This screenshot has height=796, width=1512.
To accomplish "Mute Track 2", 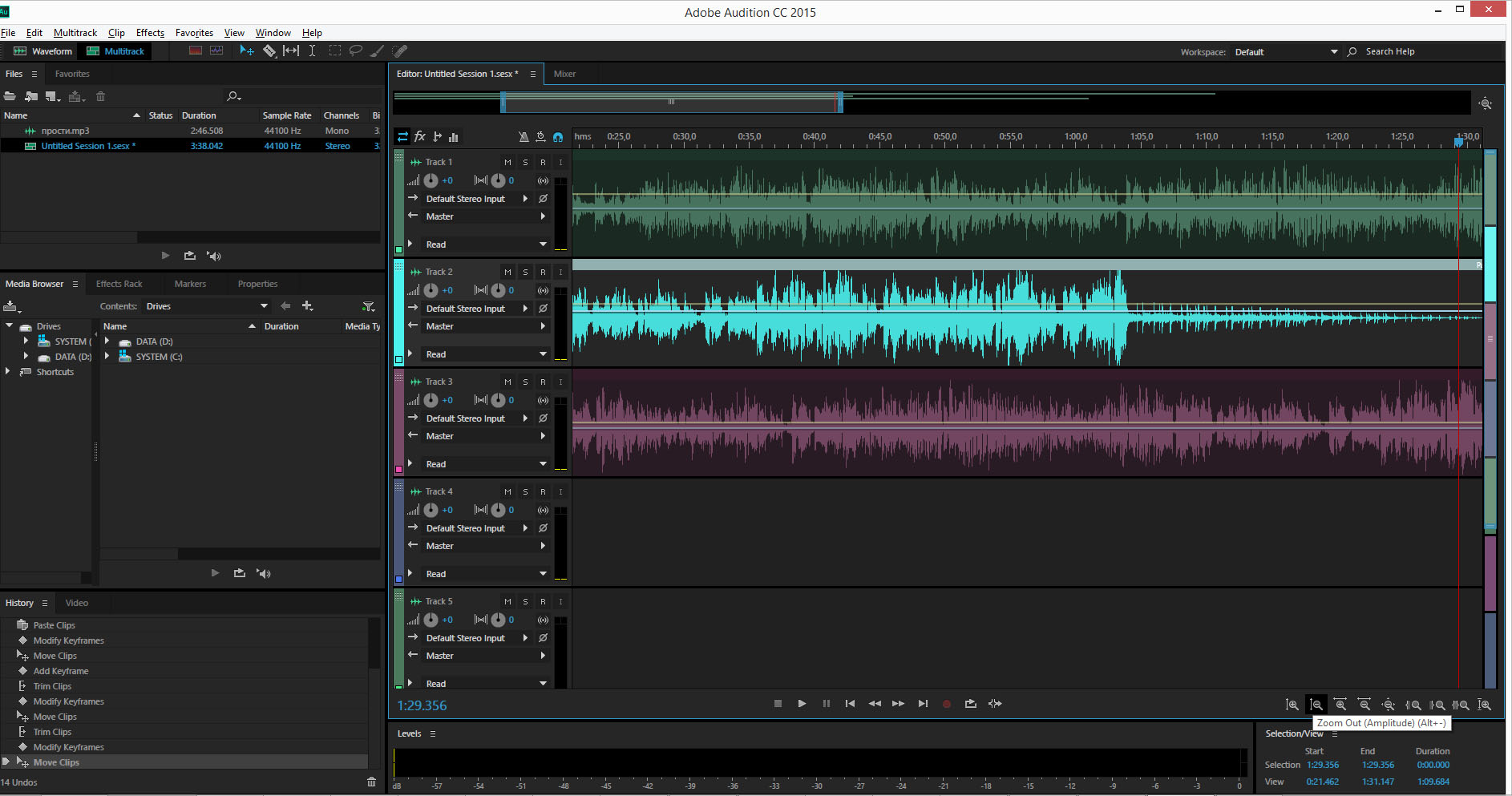I will 507,272.
